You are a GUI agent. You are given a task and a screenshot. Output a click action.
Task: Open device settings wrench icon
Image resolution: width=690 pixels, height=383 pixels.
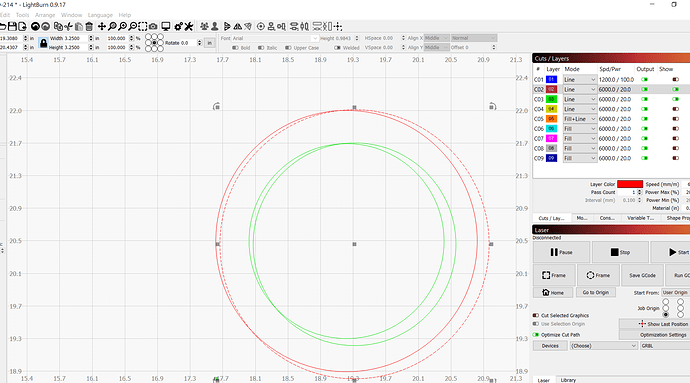click(189, 27)
